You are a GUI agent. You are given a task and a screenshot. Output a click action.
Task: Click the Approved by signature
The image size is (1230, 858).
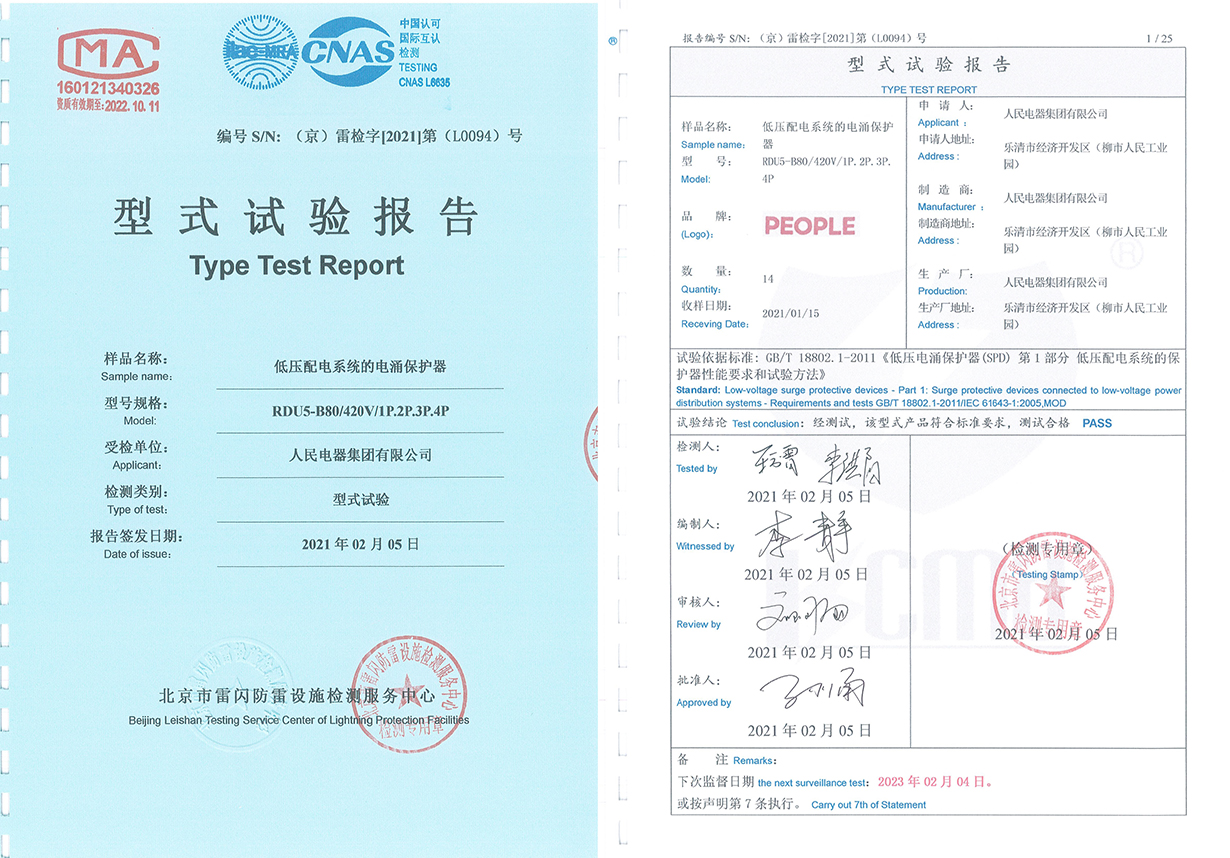coord(811,692)
